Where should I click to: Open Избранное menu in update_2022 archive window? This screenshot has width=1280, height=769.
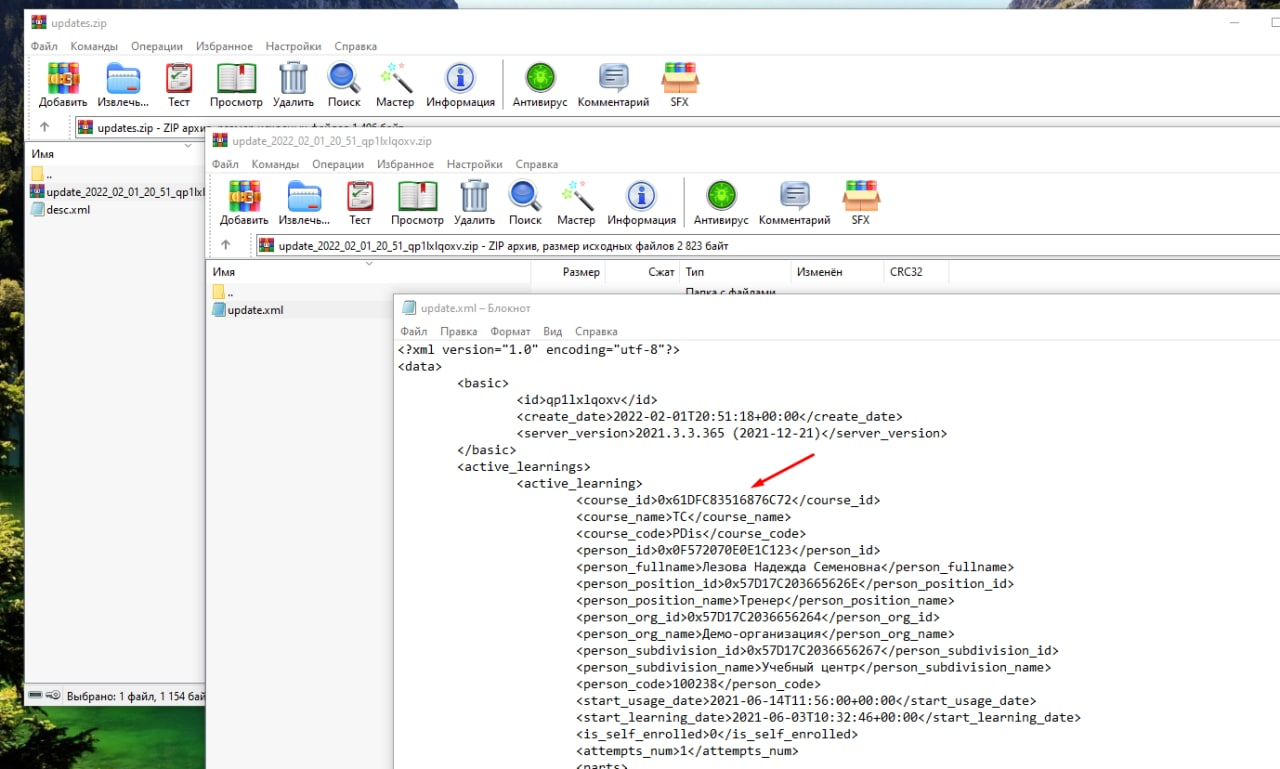(405, 164)
